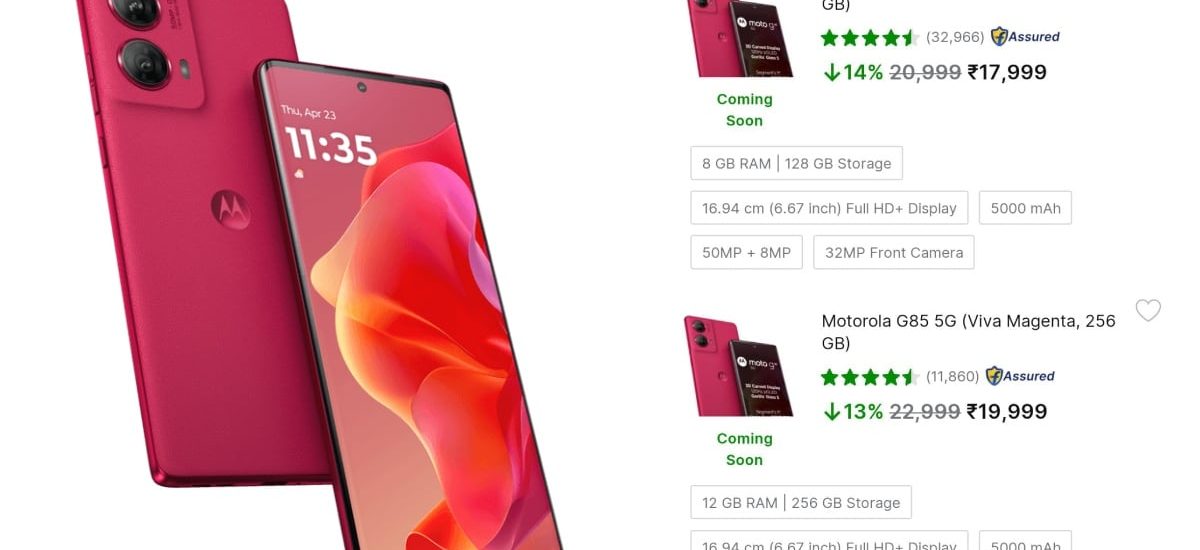The height and width of the screenshot is (550, 1200).
Task: Select 8 GB RAM | 128 GB Storage chip
Action: 796,163
